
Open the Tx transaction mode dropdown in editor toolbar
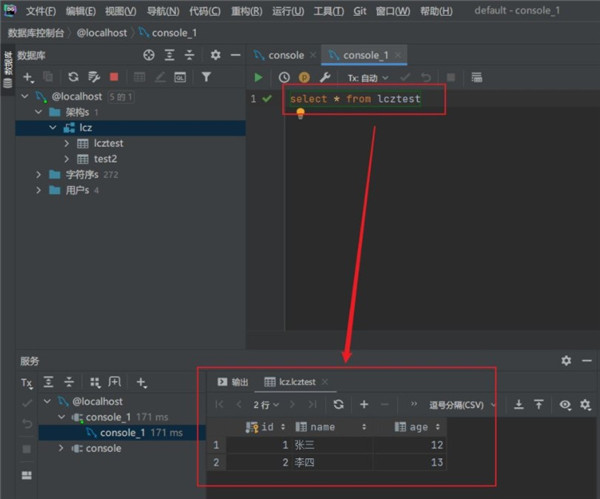point(368,78)
